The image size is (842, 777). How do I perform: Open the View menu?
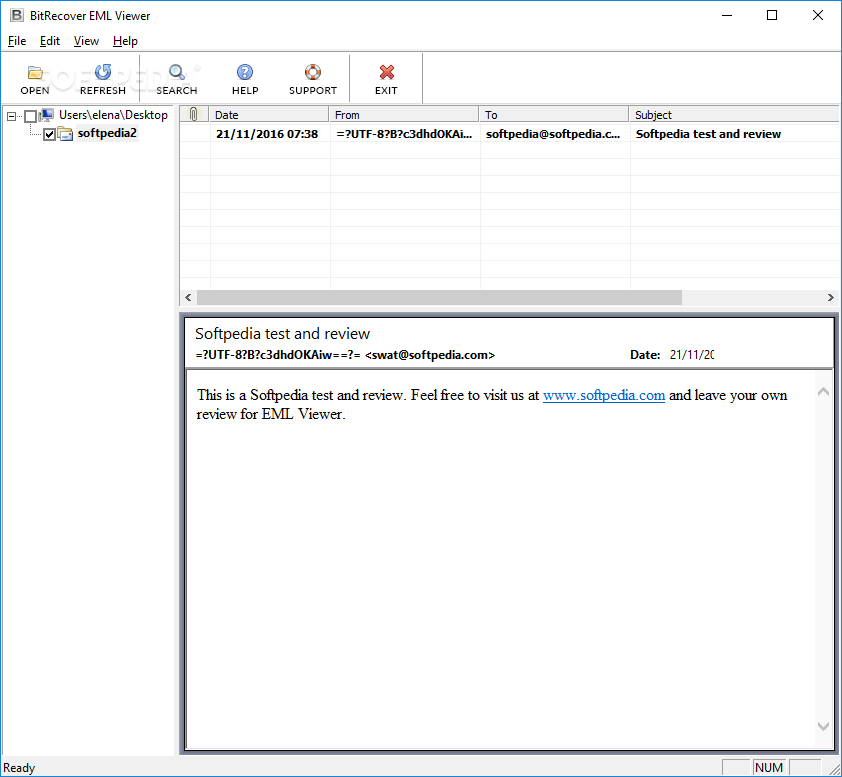tap(86, 41)
